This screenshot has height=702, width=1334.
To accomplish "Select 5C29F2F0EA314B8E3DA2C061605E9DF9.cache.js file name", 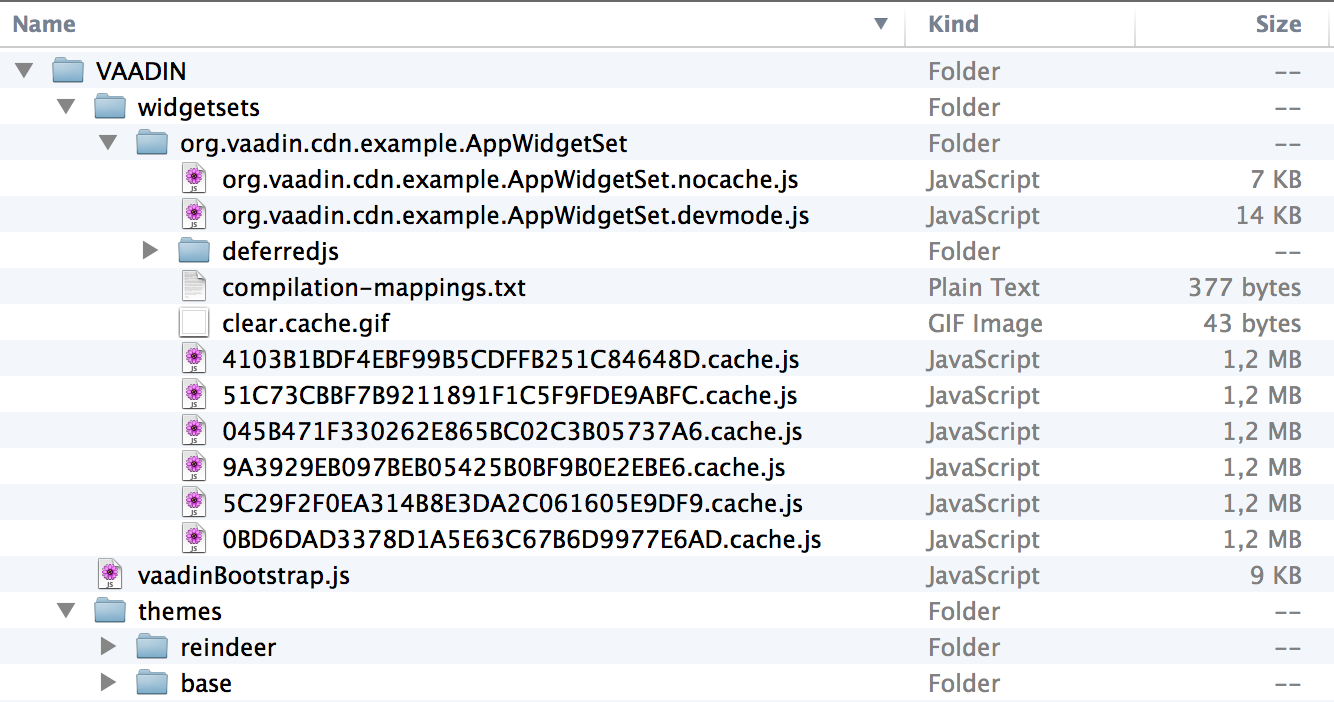I will coord(513,503).
